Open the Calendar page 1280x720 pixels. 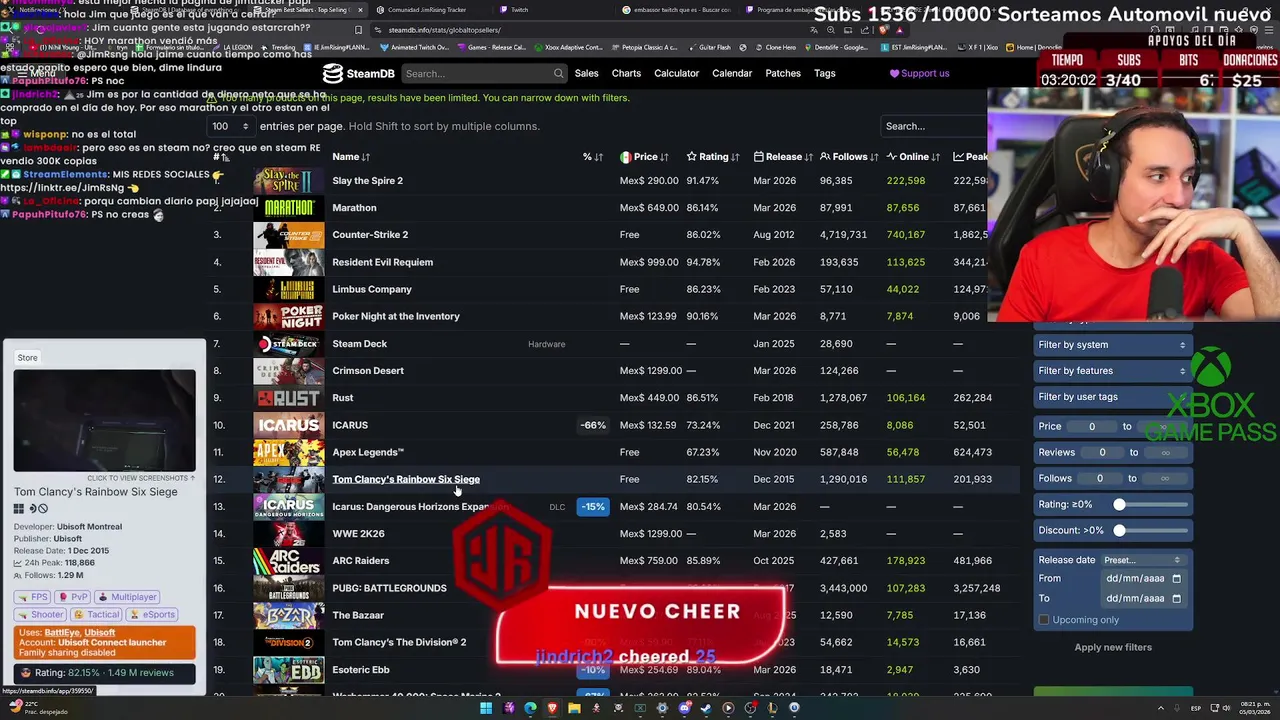point(732,73)
